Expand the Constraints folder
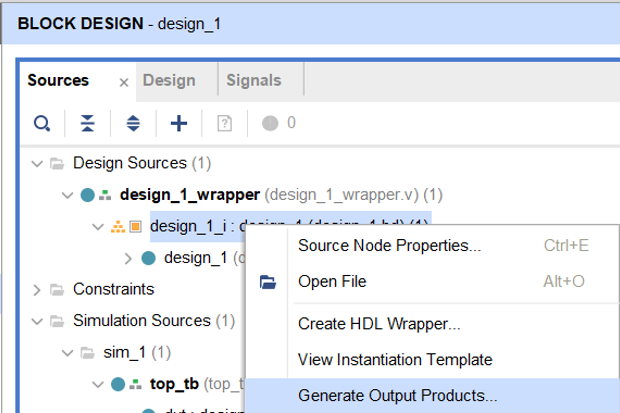Viewport: 620px width, 413px height. tap(38, 290)
